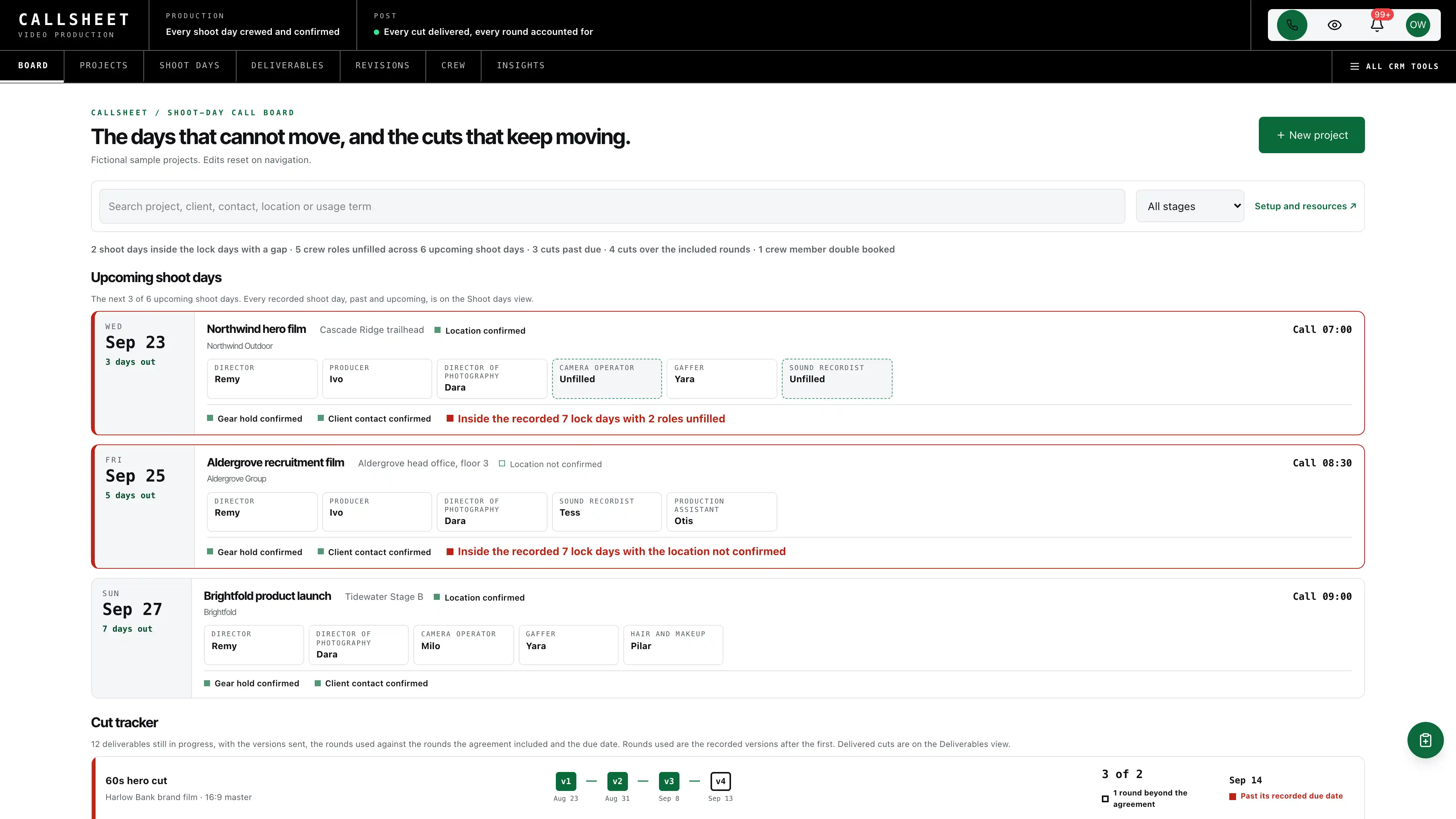The height and width of the screenshot is (819, 1456).
Task: Click the New project button
Action: tap(1311, 135)
